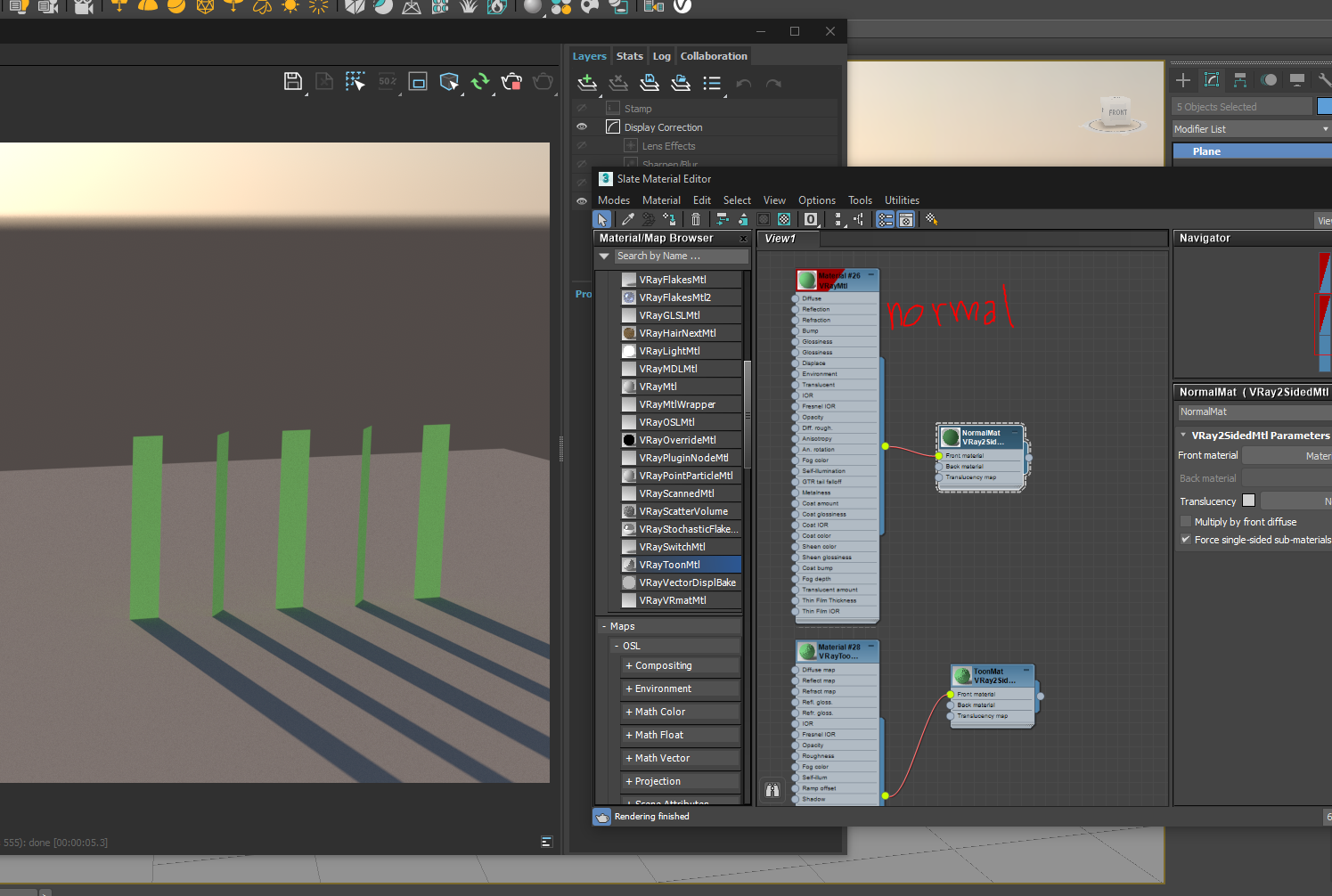This screenshot has height=896, width=1332.
Task: Toggle Stamp layer visibility
Action: tap(582, 108)
